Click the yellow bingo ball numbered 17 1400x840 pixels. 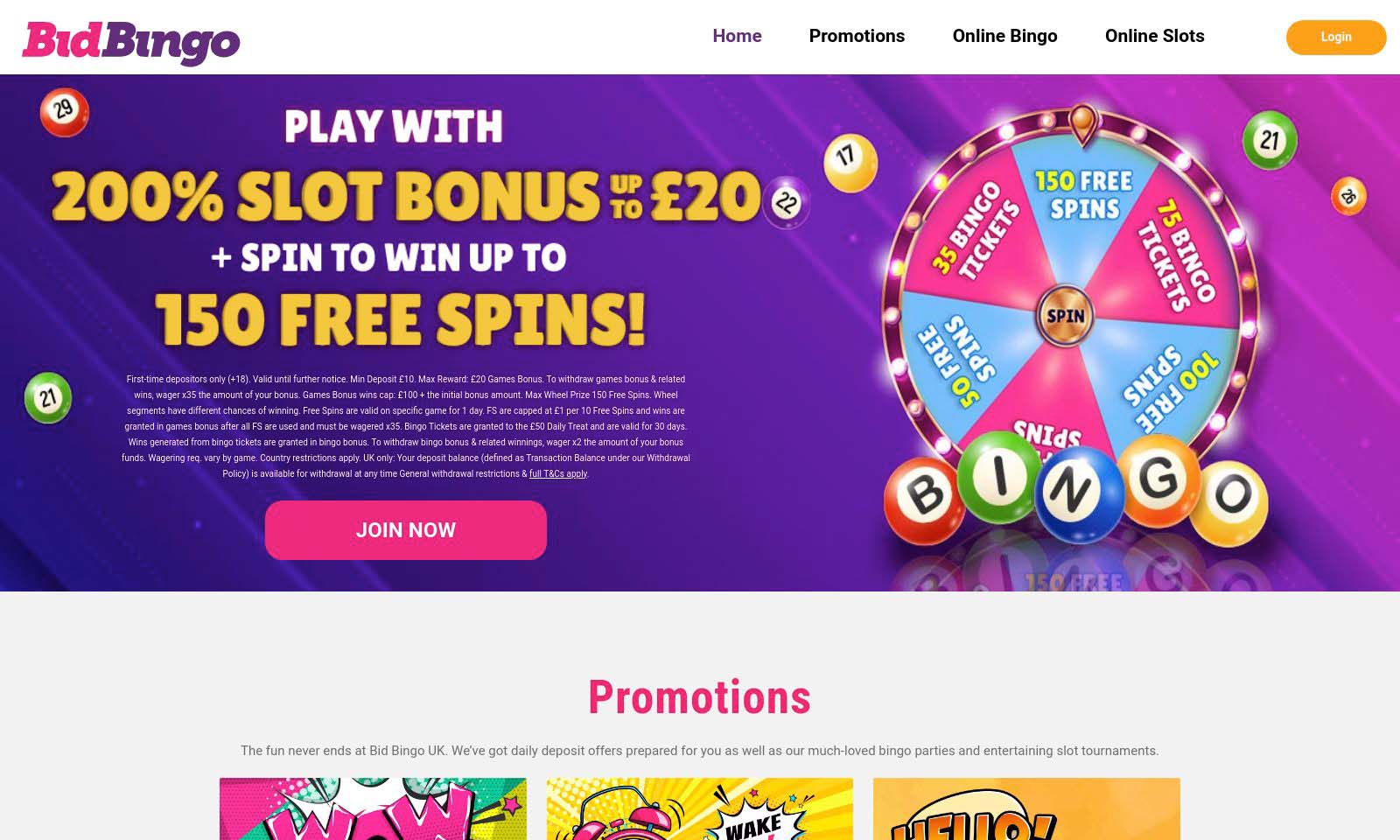point(850,161)
